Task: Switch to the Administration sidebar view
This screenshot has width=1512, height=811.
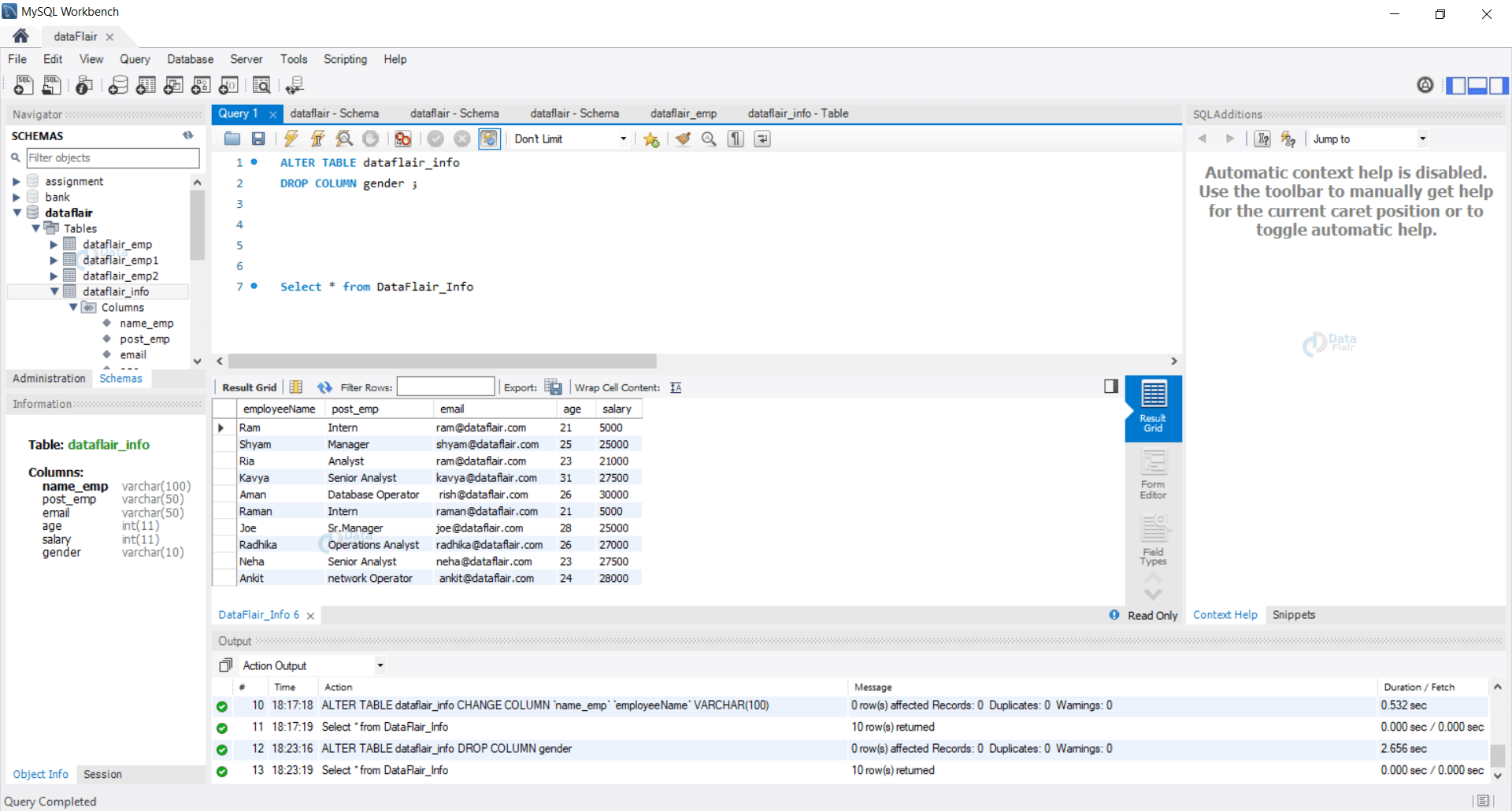Action: (x=48, y=378)
